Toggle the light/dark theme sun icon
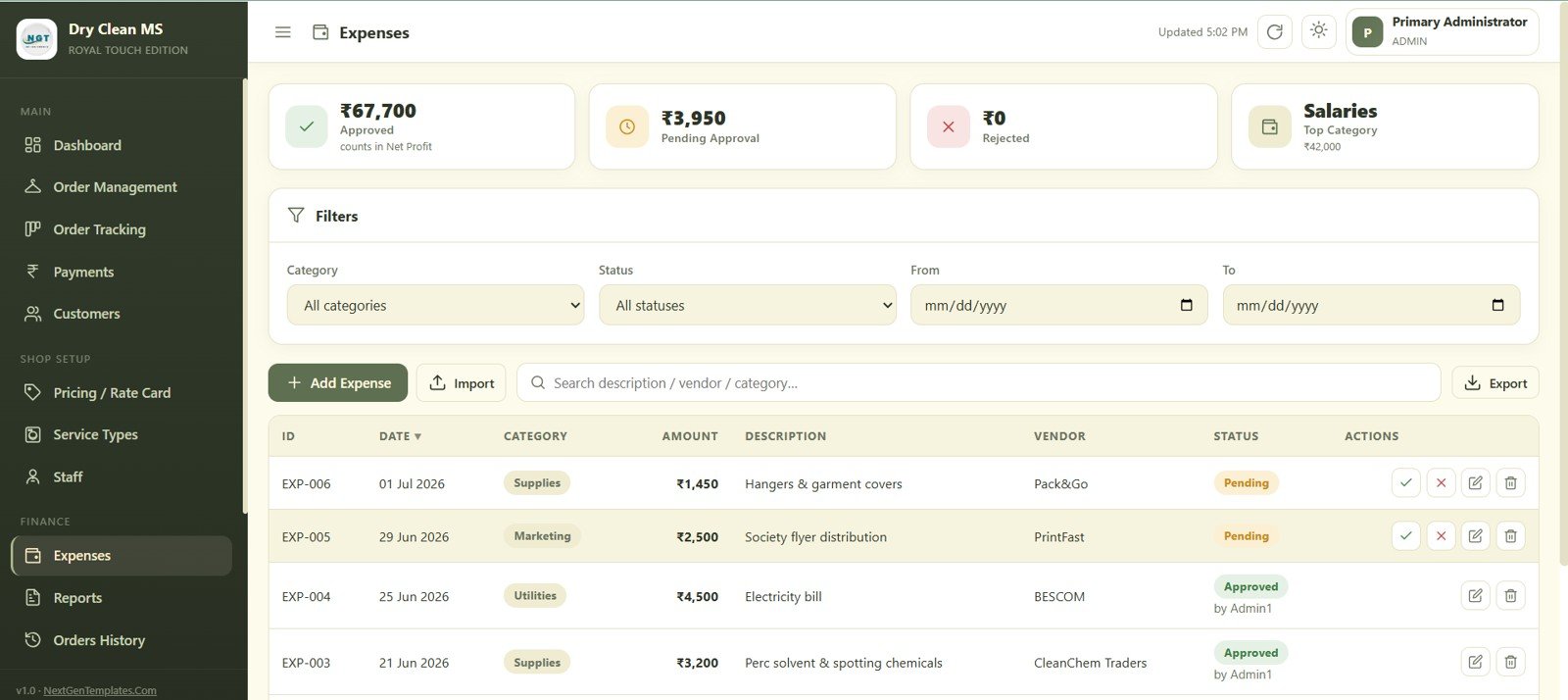Viewport: 1568px width, 700px height. 1319,31
